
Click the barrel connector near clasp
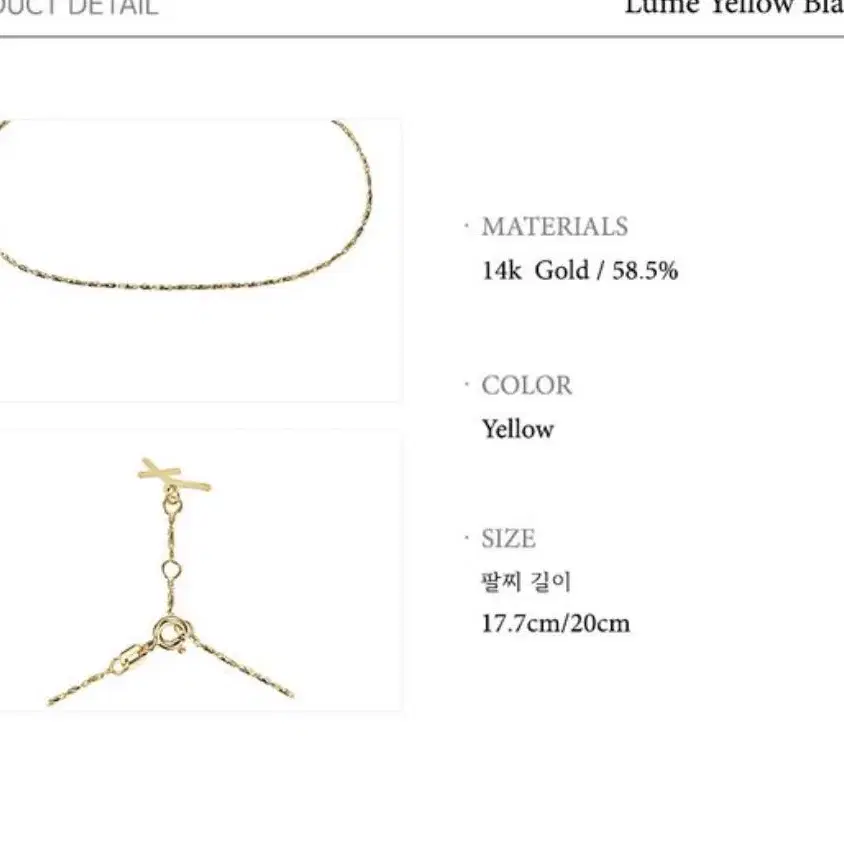point(130,660)
